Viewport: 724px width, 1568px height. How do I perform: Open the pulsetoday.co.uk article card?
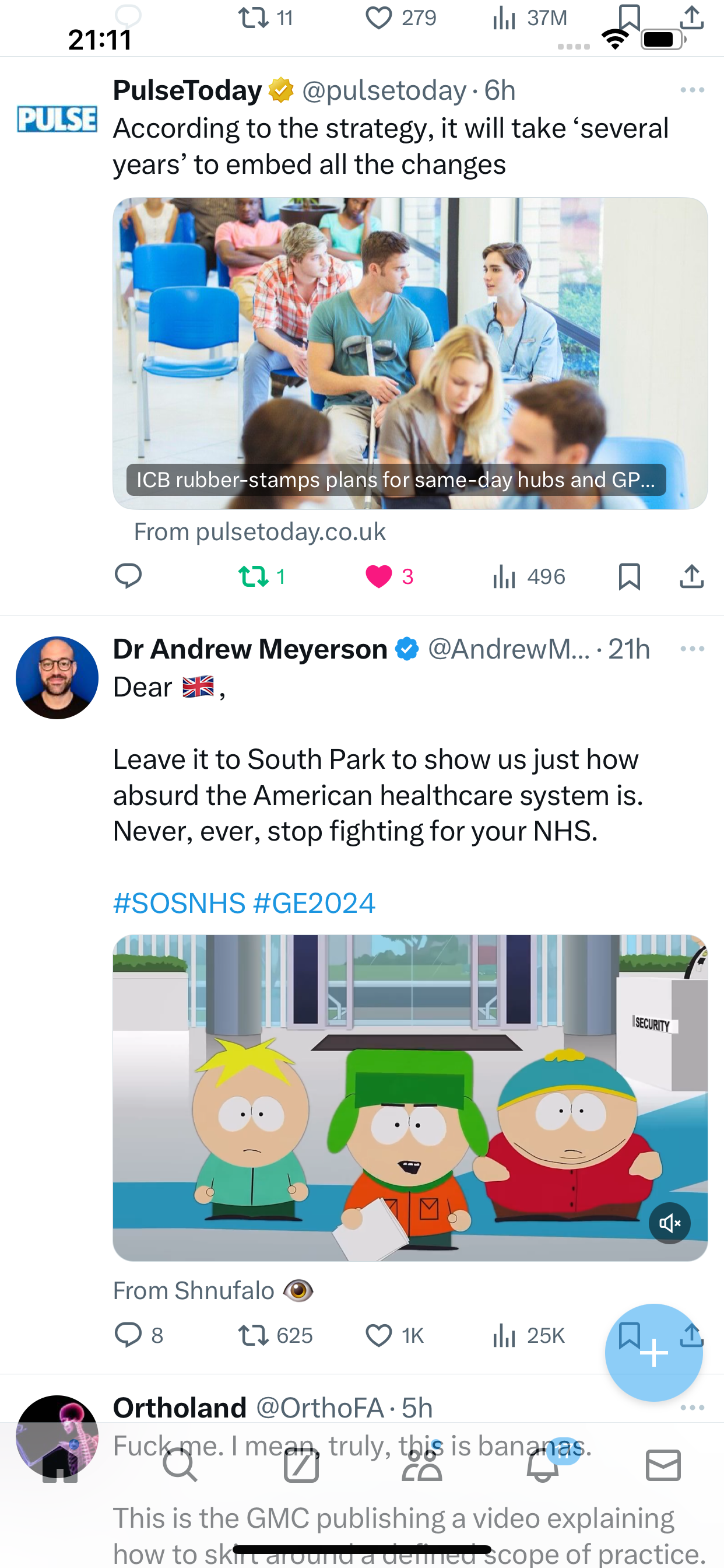coord(410,353)
